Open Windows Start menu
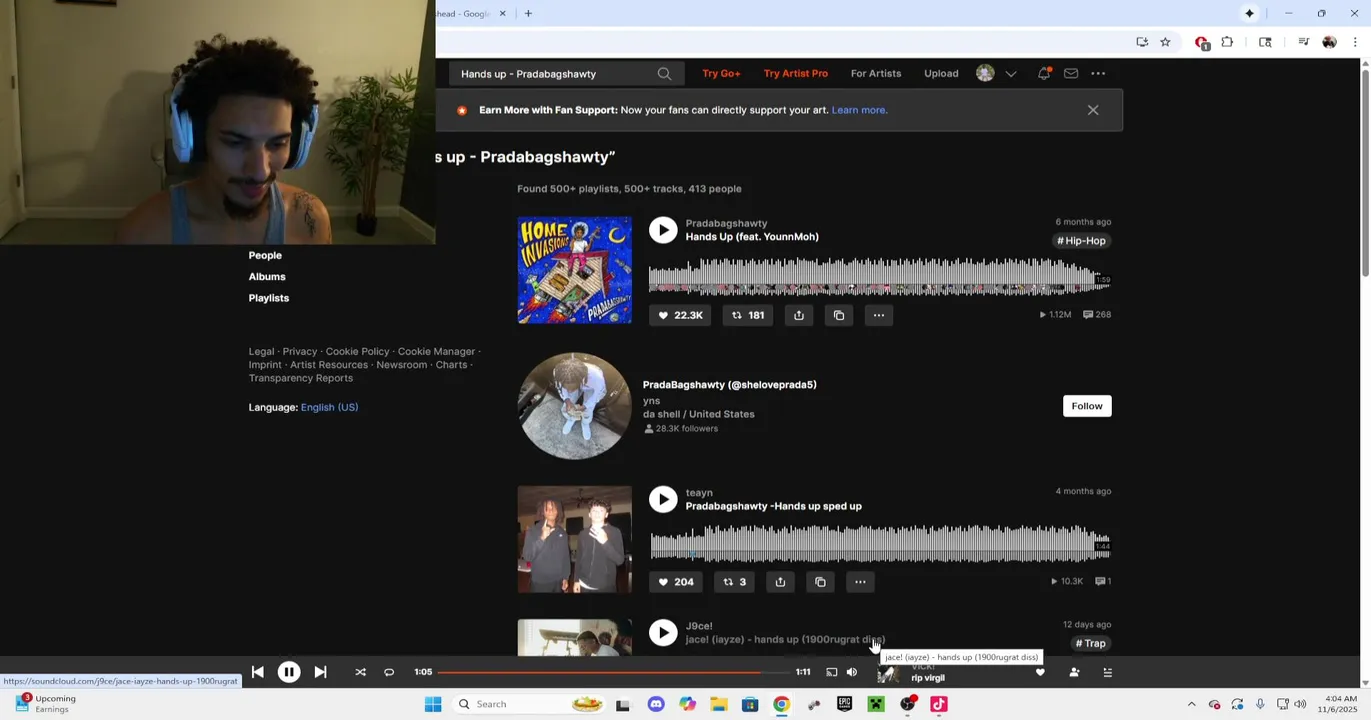The width and height of the screenshot is (1371, 720). click(x=433, y=704)
